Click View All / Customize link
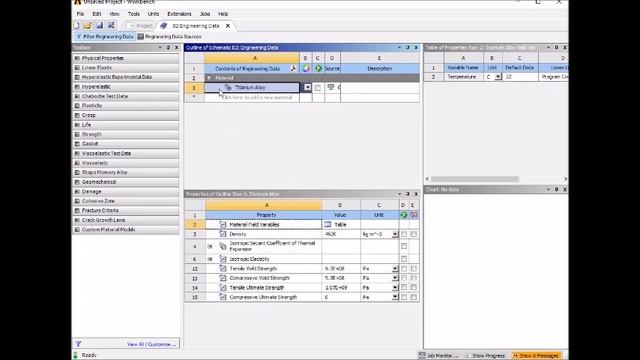 pyautogui.click(x=151, y=344)
